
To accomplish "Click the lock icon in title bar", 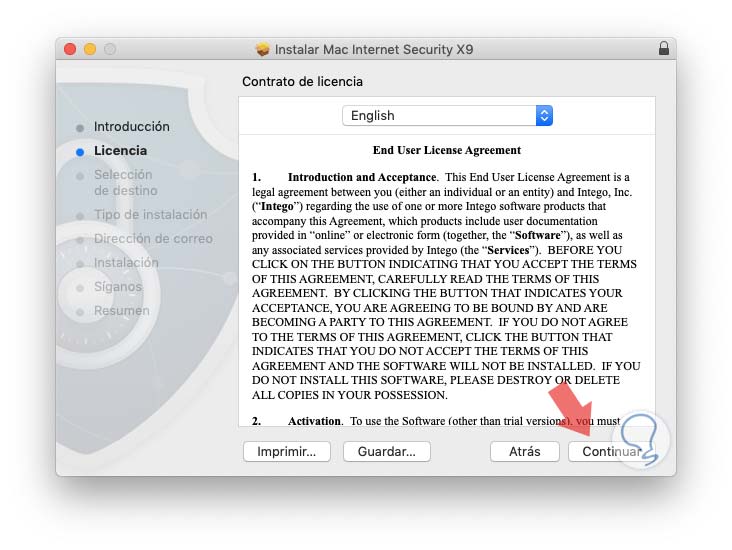I will [664, 48].
